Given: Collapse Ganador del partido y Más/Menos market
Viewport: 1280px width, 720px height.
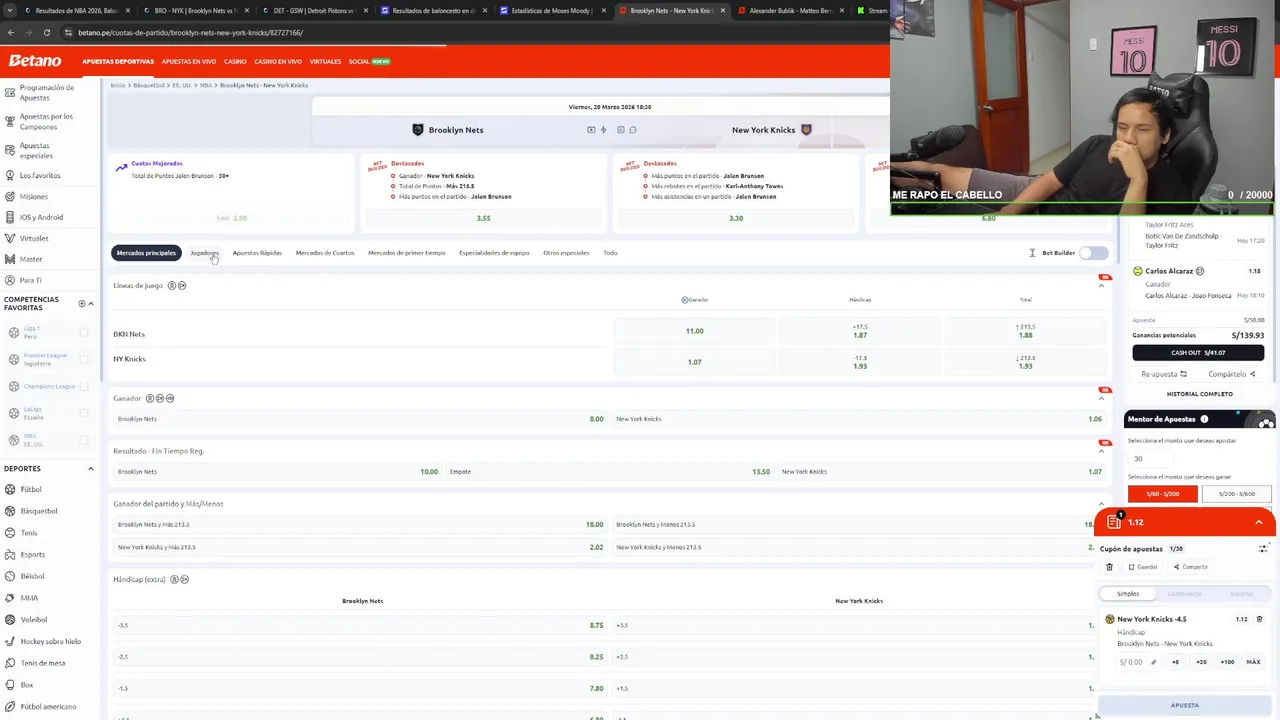Looking at the screenshot, I should (1102, 504).
